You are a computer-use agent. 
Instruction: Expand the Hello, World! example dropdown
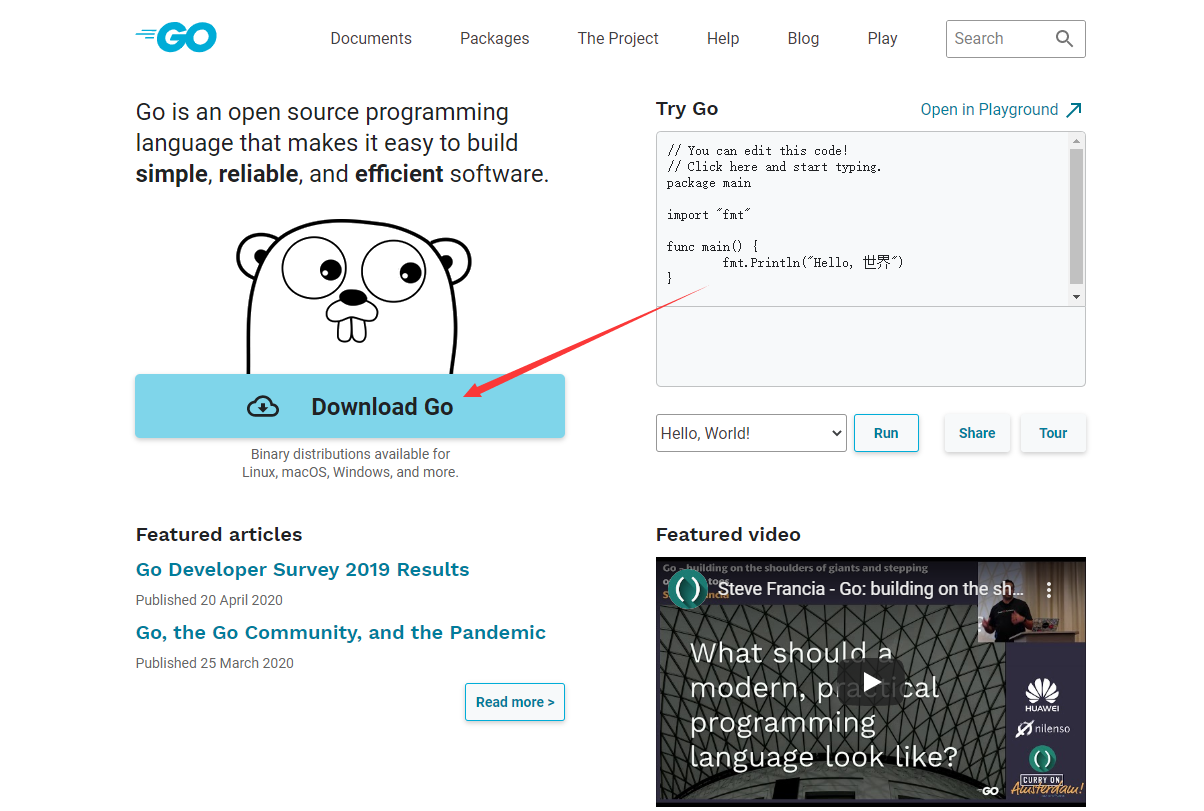coord(751,433)
